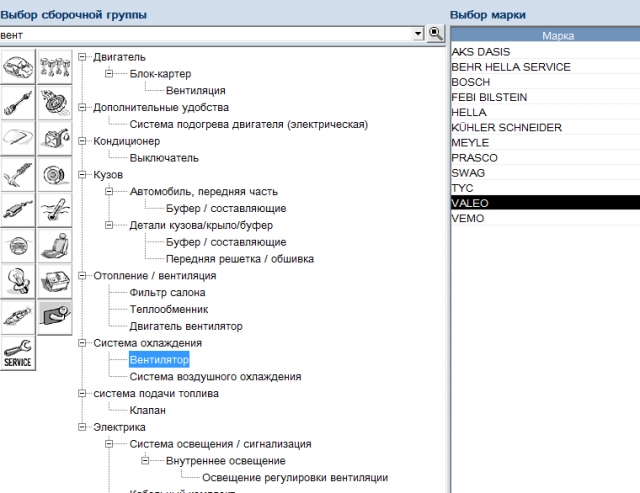Select the windscreen wiper group icon
Screen dimensions: 640x493
[x=18, y=138]
